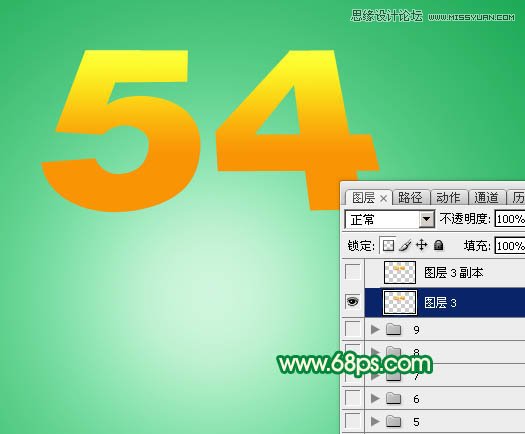Image resolution: width=525 pixels, height=434 pixels.
Task: Expand layer group 9 triangle
Action: [x=375, y=330]
